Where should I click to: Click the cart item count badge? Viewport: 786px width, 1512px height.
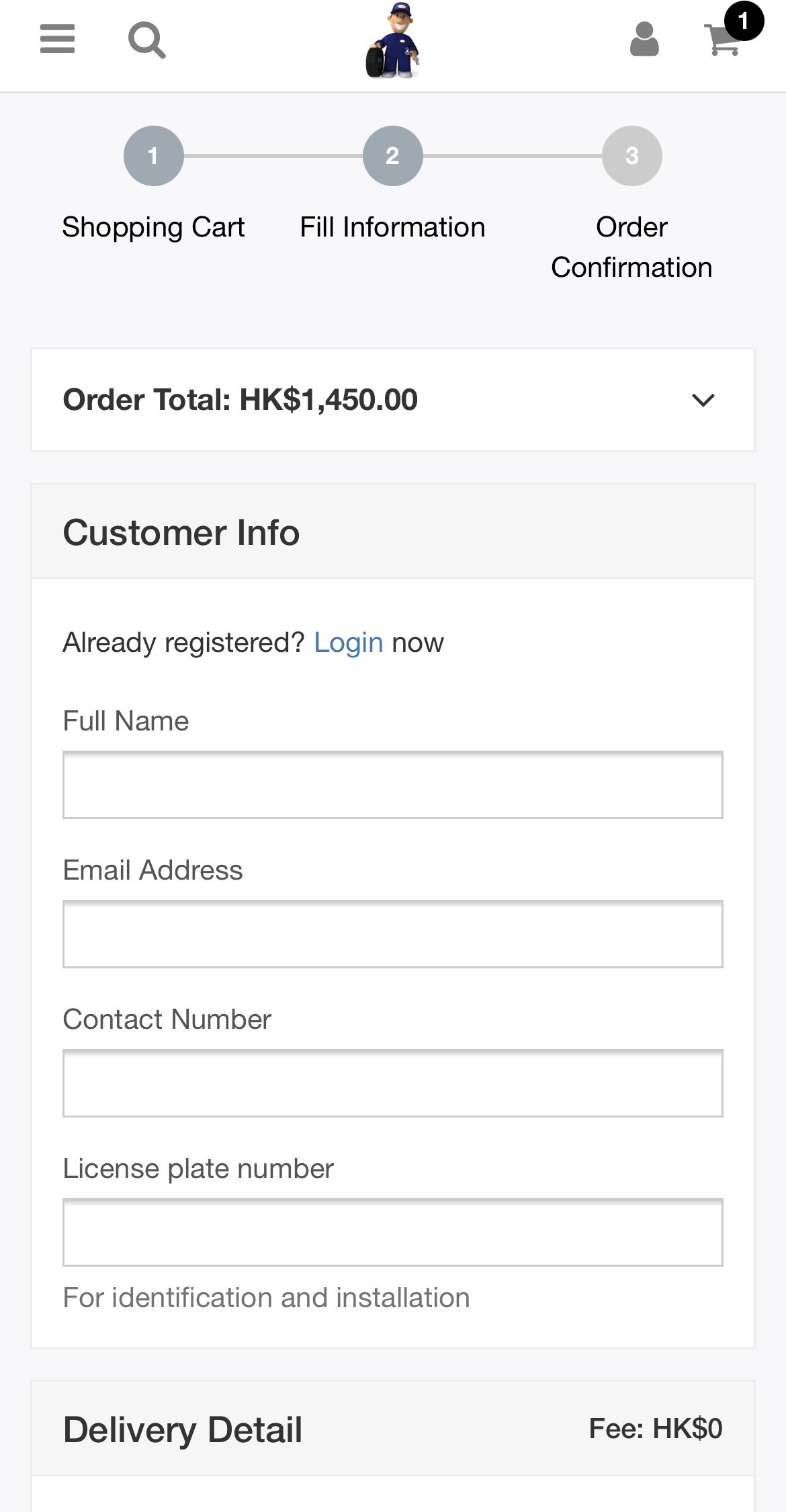[744, 21]
